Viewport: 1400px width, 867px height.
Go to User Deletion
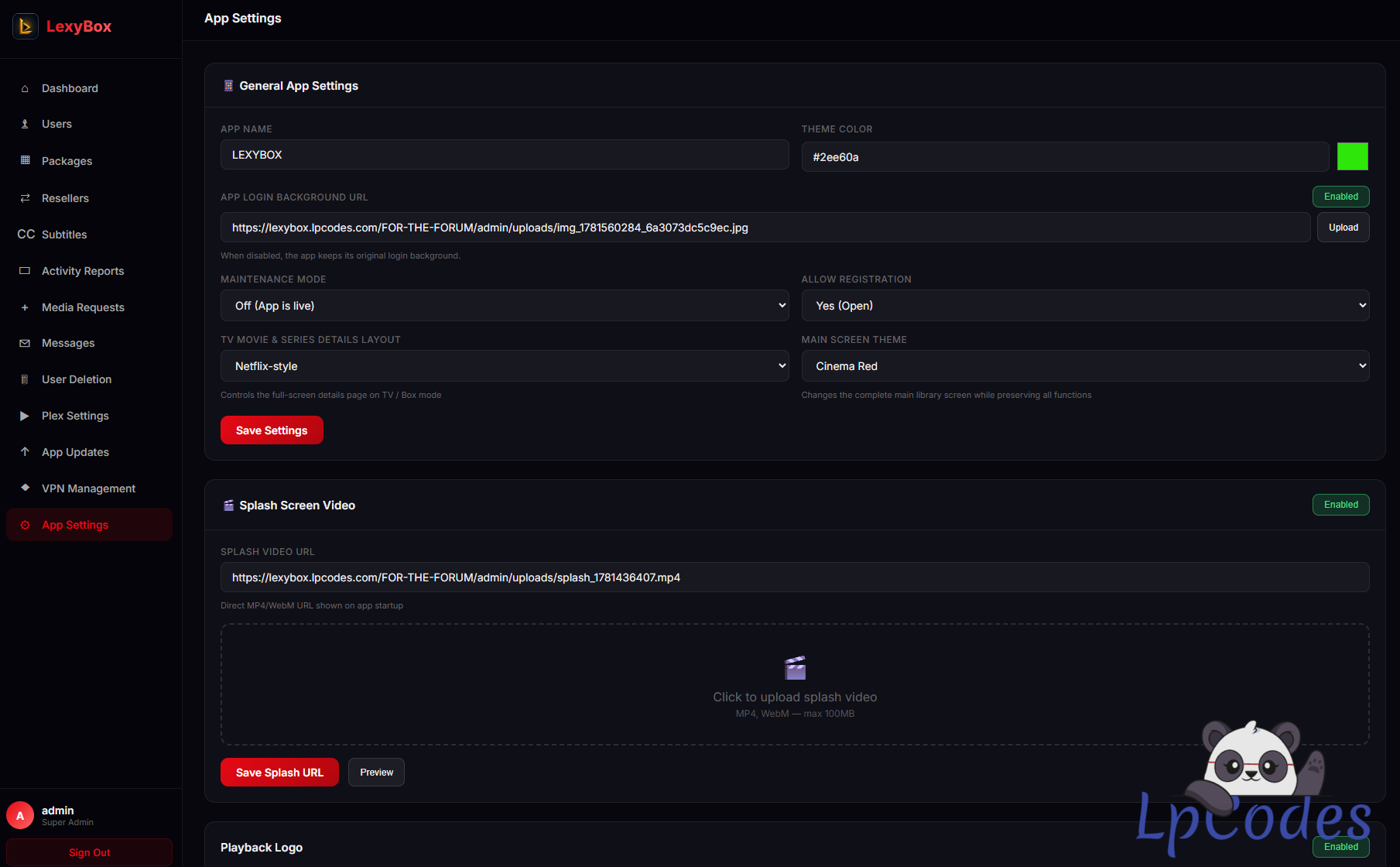[x=89, y=379]
